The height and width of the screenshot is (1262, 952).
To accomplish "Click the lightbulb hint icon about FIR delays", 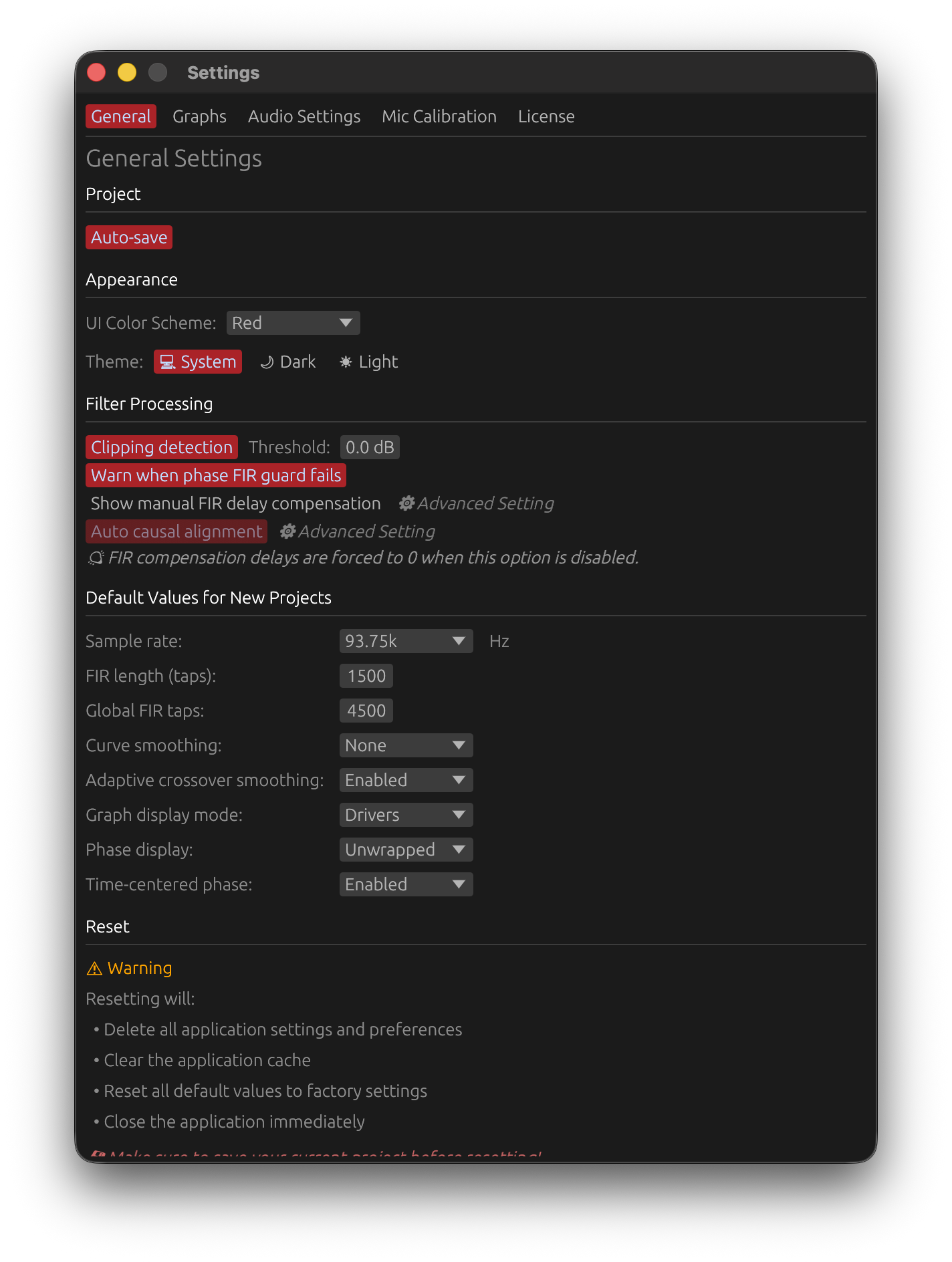I will point(96,557).
